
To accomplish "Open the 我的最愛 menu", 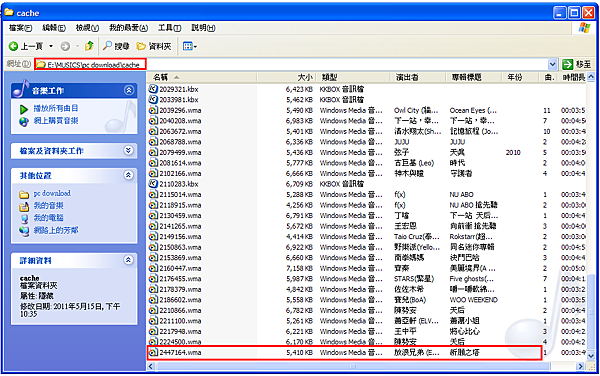I will (x=128, y=28).
